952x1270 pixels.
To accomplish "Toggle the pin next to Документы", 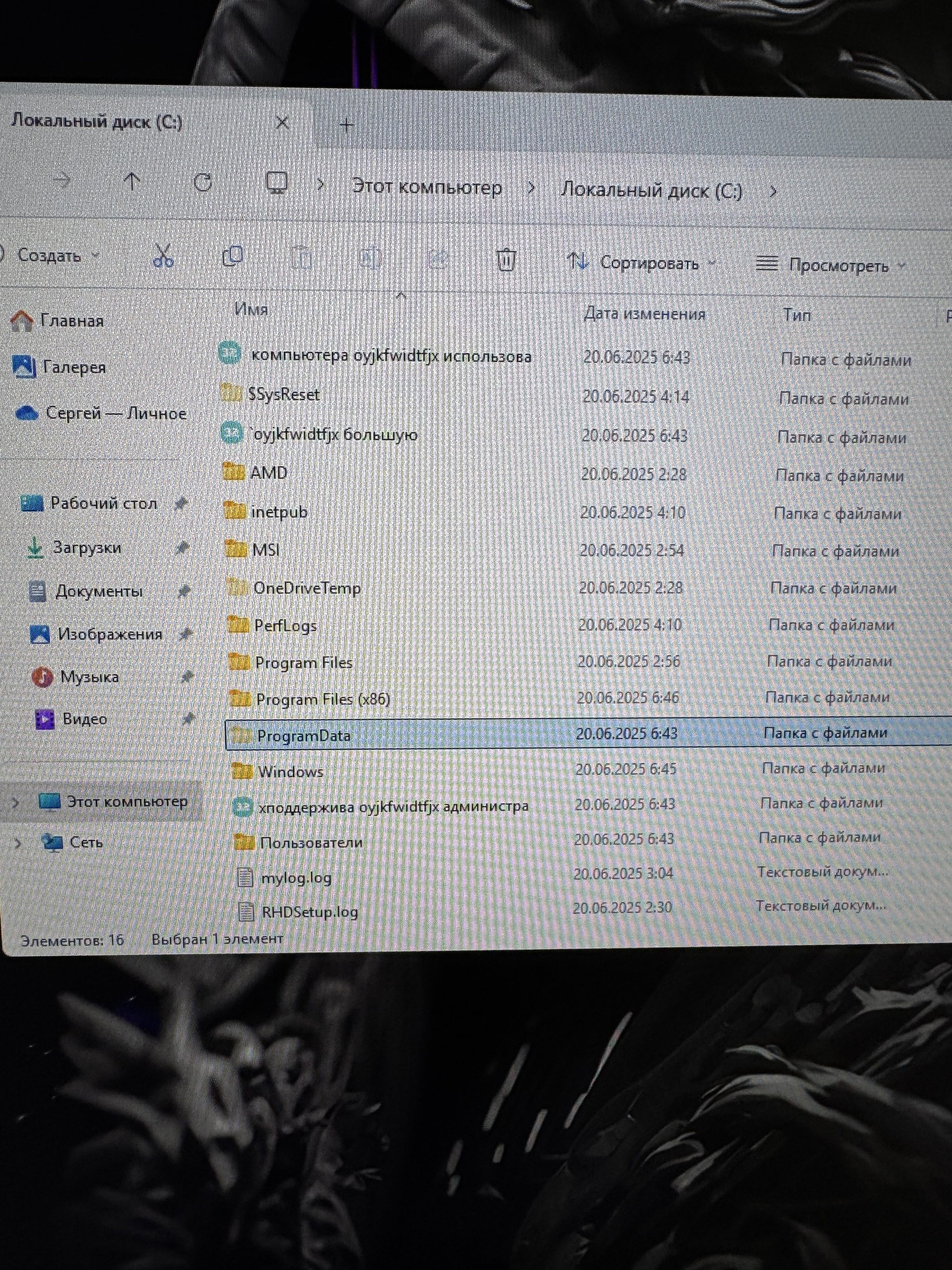I will 184,590.
